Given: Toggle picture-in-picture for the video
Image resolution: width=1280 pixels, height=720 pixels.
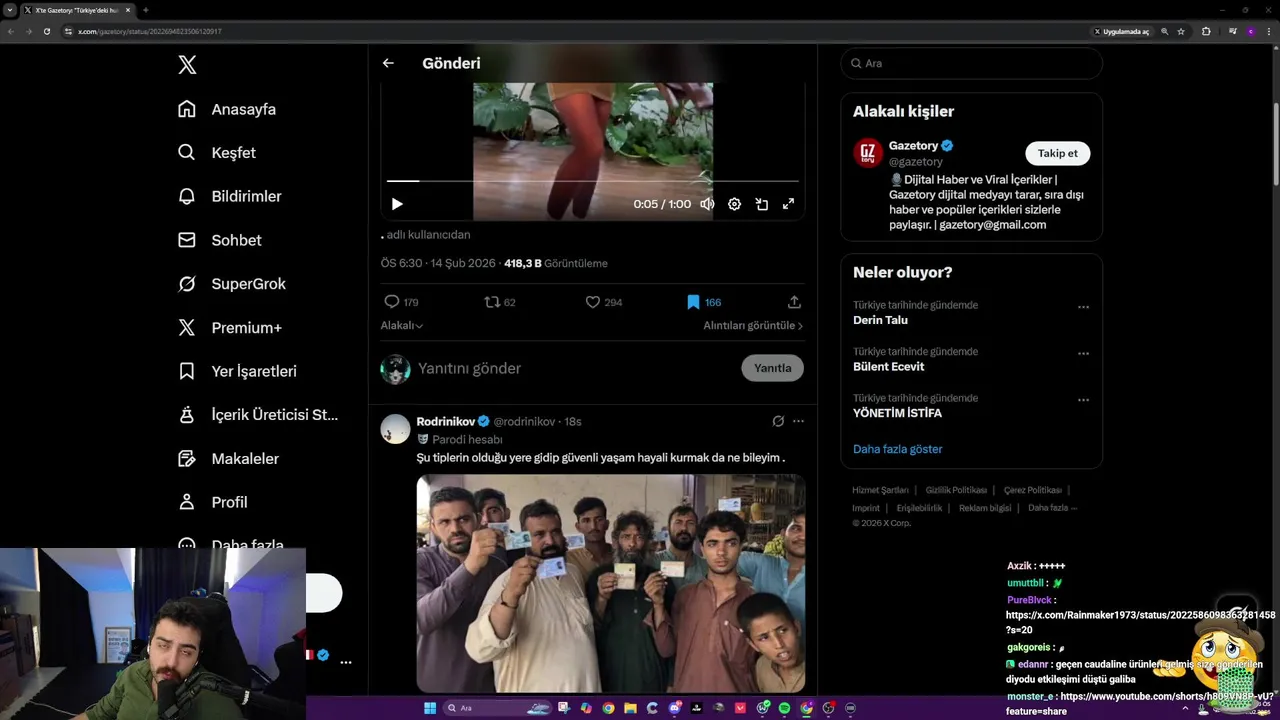Looking at the screenshot, I should (761, 204).
